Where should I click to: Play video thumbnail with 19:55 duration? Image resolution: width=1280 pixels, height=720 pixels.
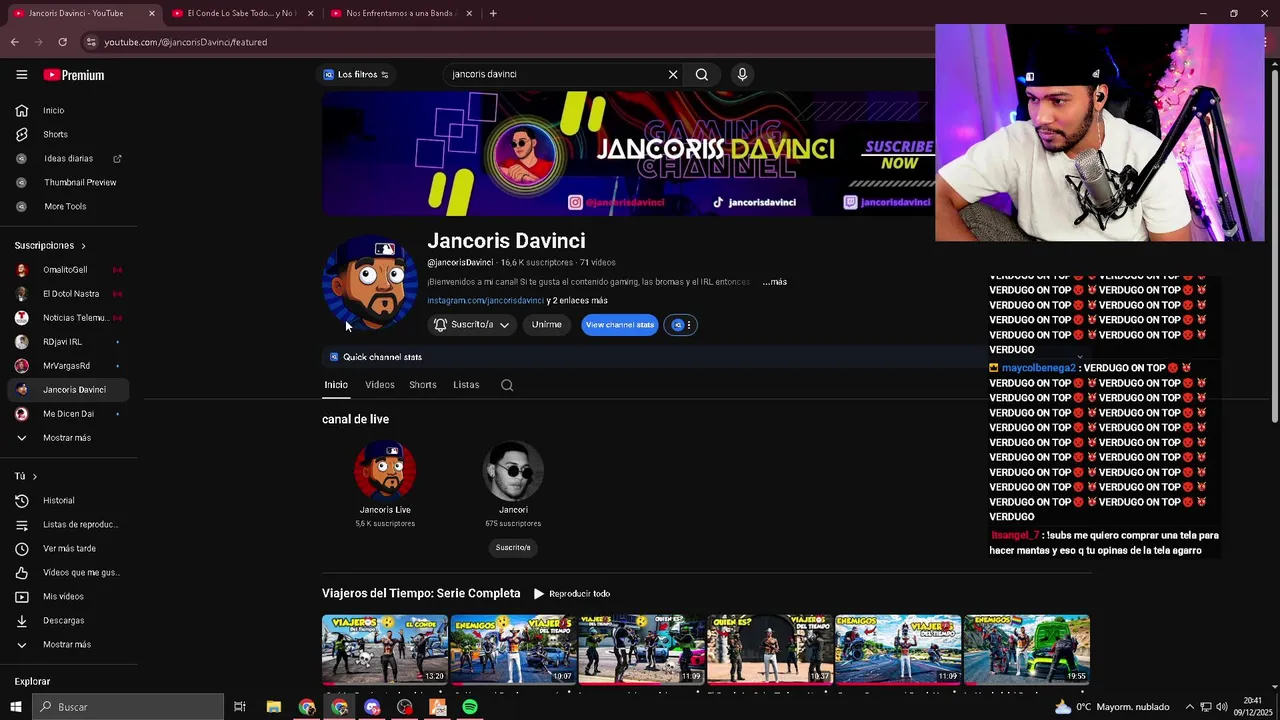click(x=1027, y=649)
